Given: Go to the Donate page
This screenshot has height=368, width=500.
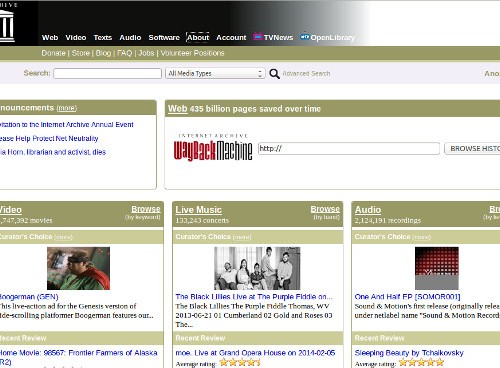Looking at the screenshot, I should coord(53,53).
